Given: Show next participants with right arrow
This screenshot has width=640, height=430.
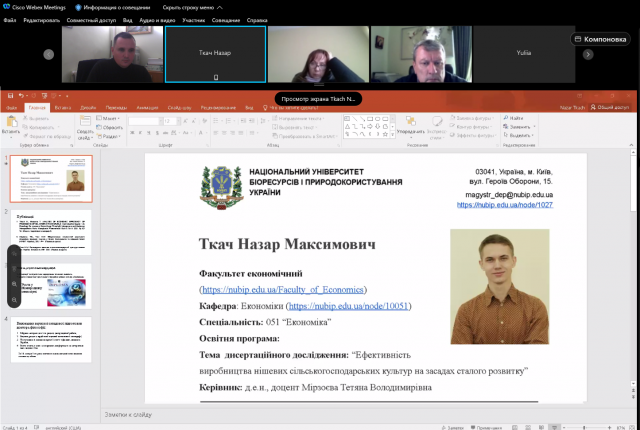Looking at the screenshot, I should (588, 54).
